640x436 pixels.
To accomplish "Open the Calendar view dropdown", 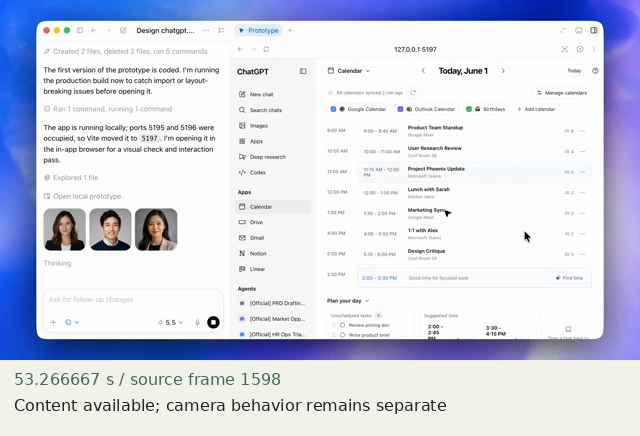I will pyautogui.click(x=349, y=71).
